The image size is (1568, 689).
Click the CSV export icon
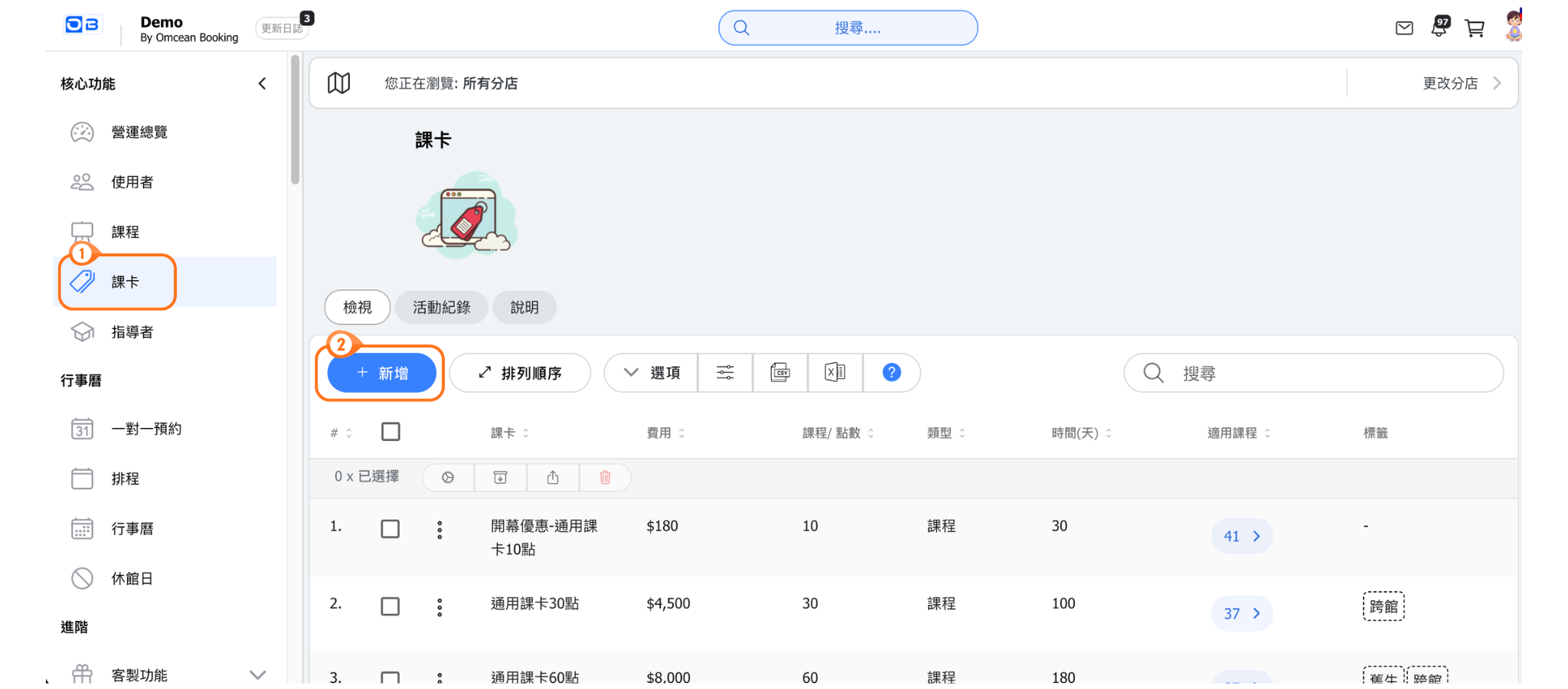(x=779, y=373)
